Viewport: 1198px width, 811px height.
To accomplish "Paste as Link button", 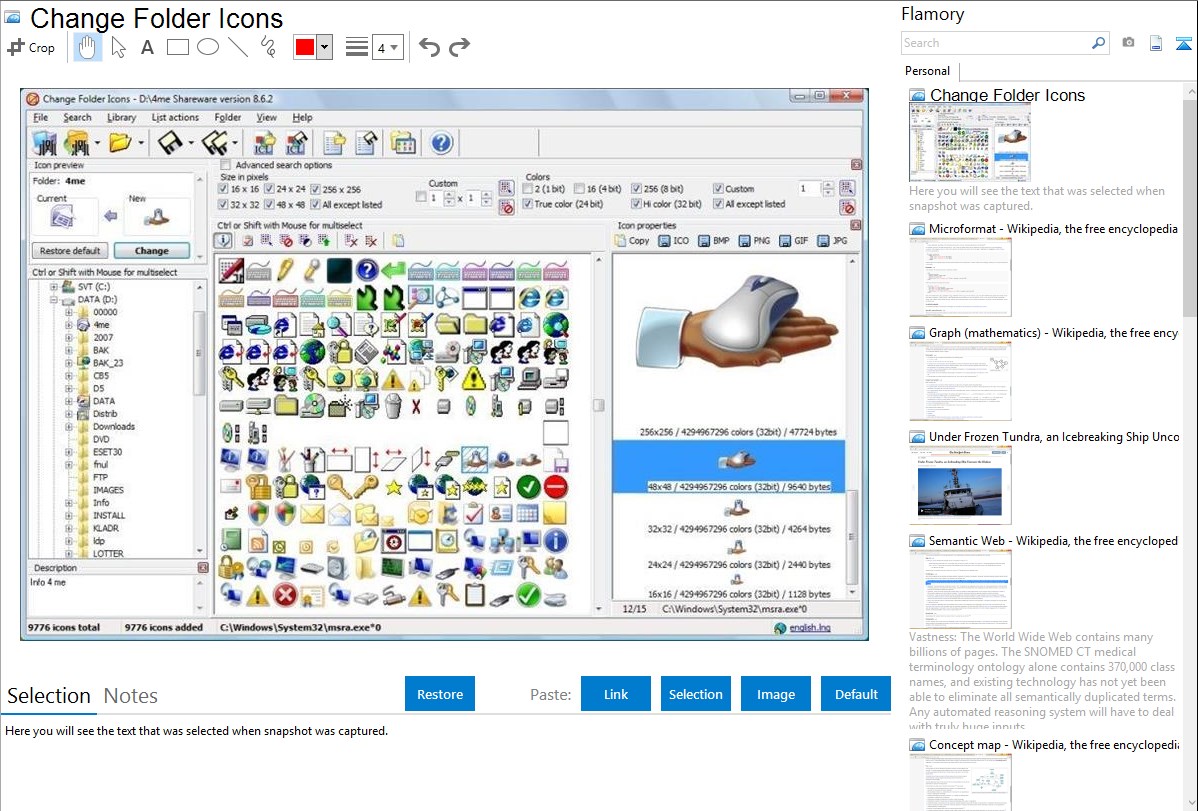I will 616,694.
